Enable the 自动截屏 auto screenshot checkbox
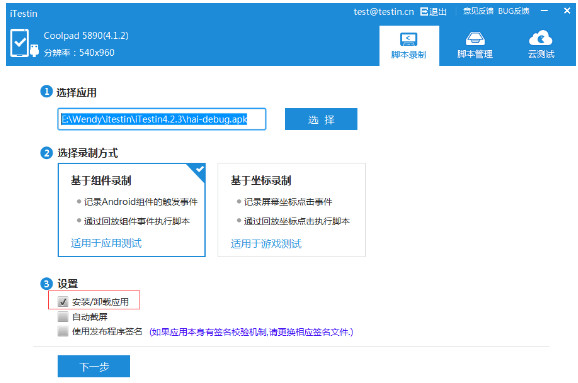The width and height of the screenshot is (578, 383). [63, 317]
